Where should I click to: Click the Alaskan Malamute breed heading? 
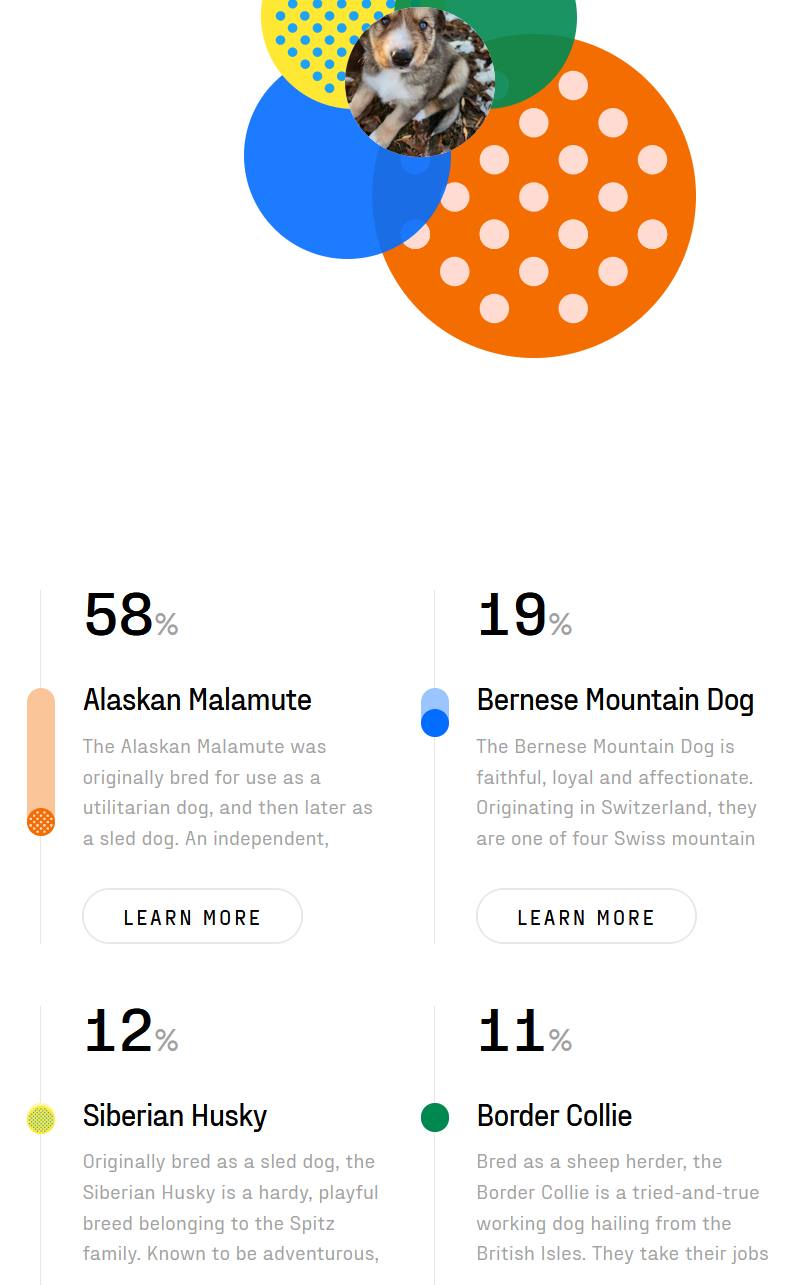[197, 700]
